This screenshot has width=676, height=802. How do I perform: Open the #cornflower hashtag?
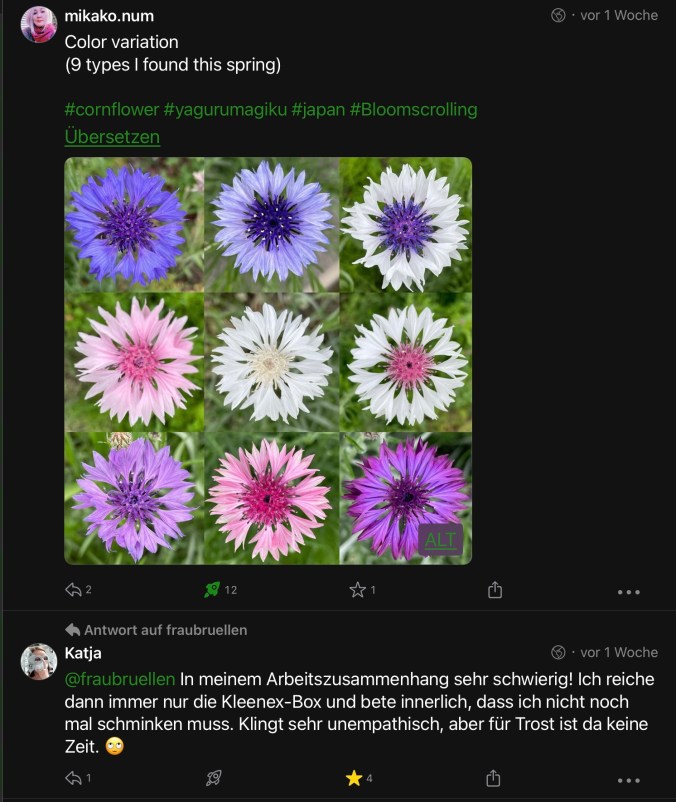[x=111, y=109]
